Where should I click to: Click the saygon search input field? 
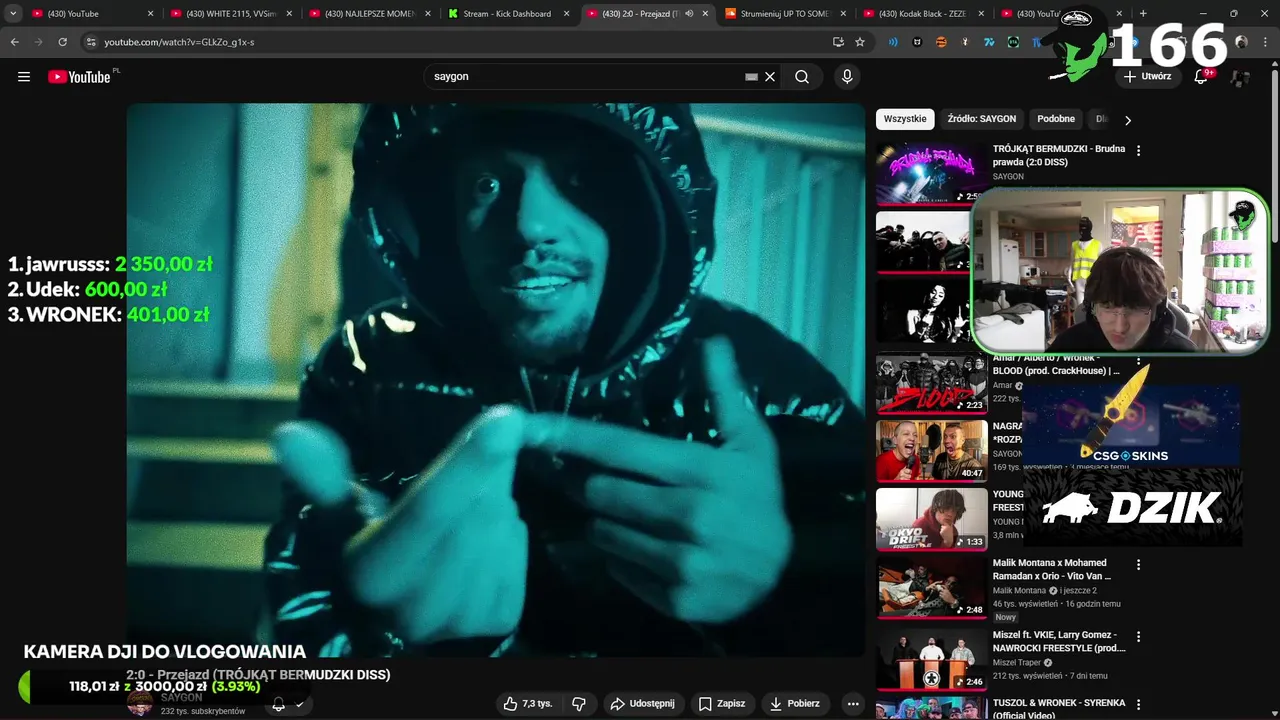coord(585,77)
